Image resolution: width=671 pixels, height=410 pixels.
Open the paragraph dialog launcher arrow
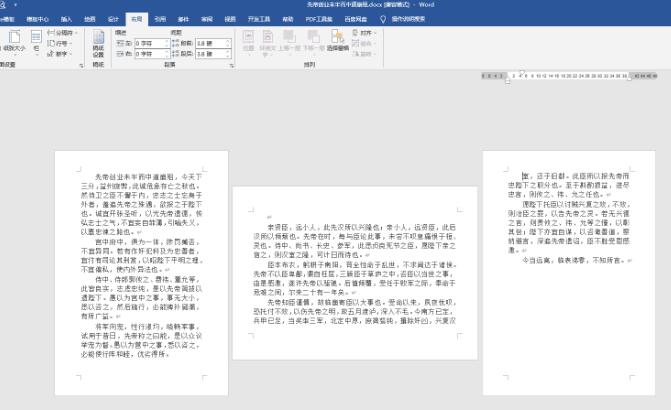pos(234,65)
